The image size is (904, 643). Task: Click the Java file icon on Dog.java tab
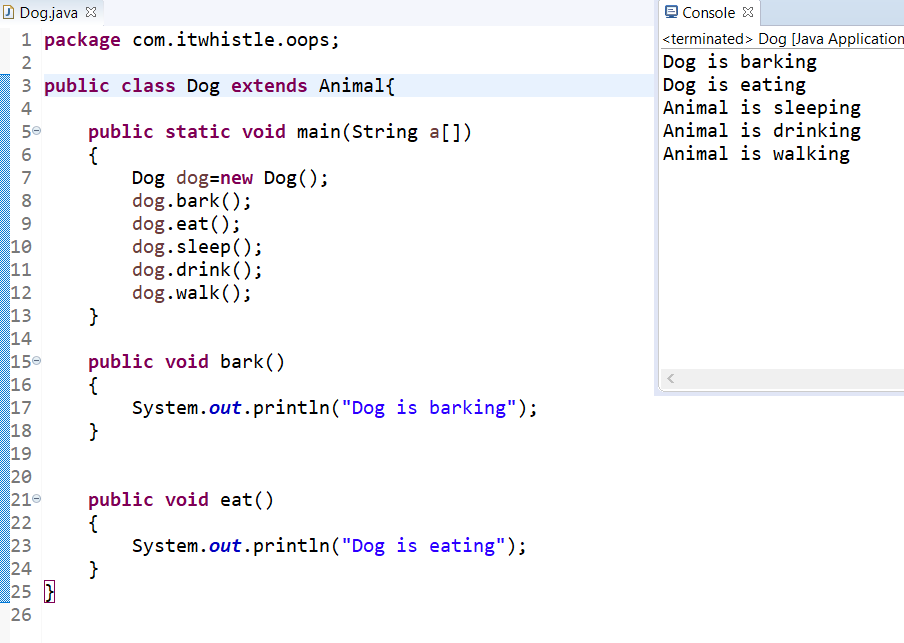click(x=10, y=13)
